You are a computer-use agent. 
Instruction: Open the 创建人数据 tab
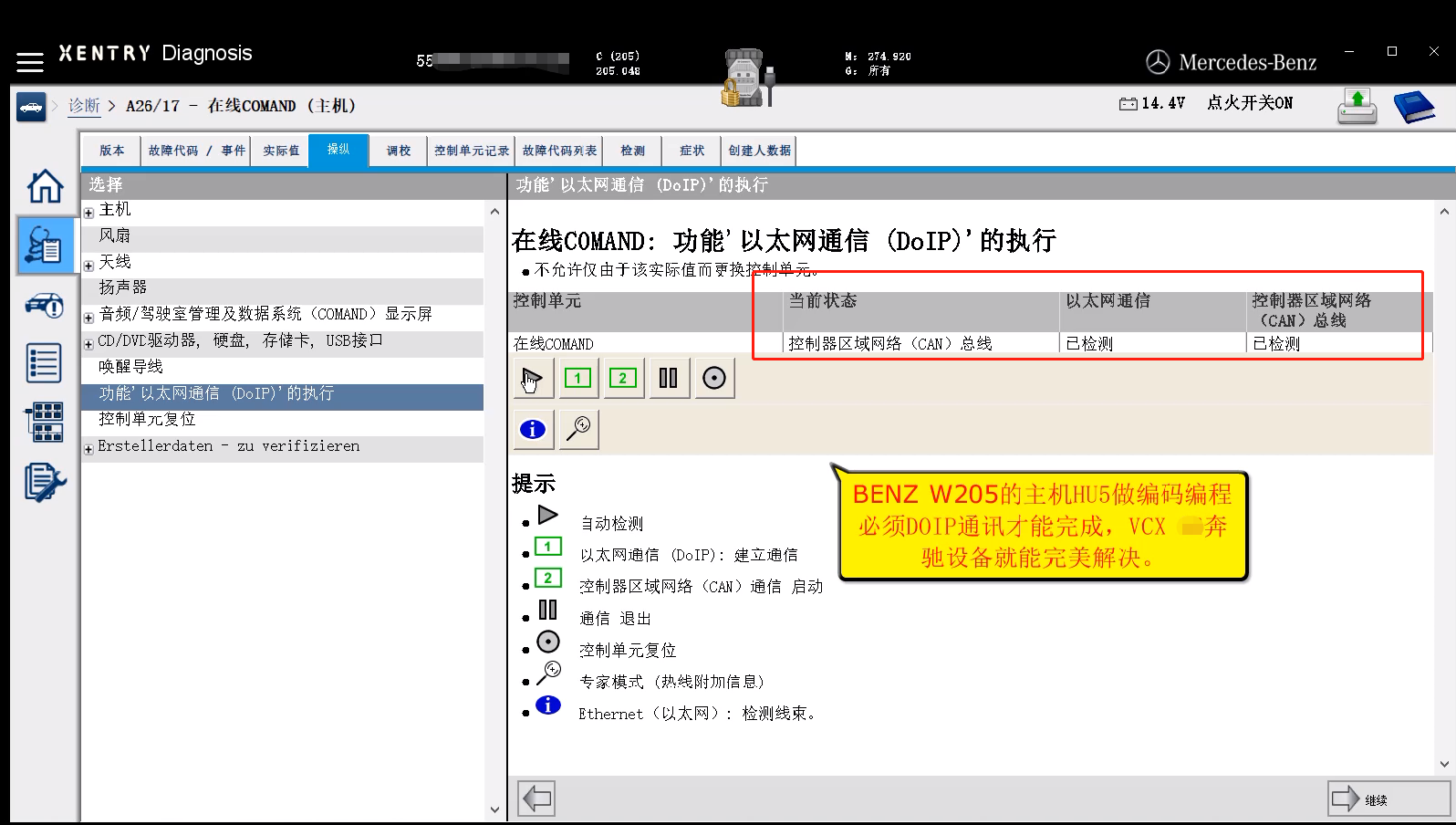click(759, 151)
